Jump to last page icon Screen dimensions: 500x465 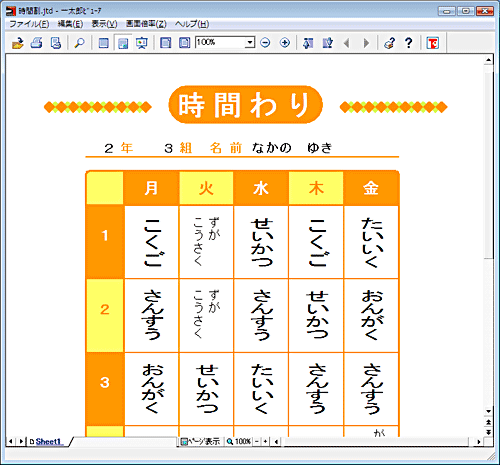tap(328, 43)
